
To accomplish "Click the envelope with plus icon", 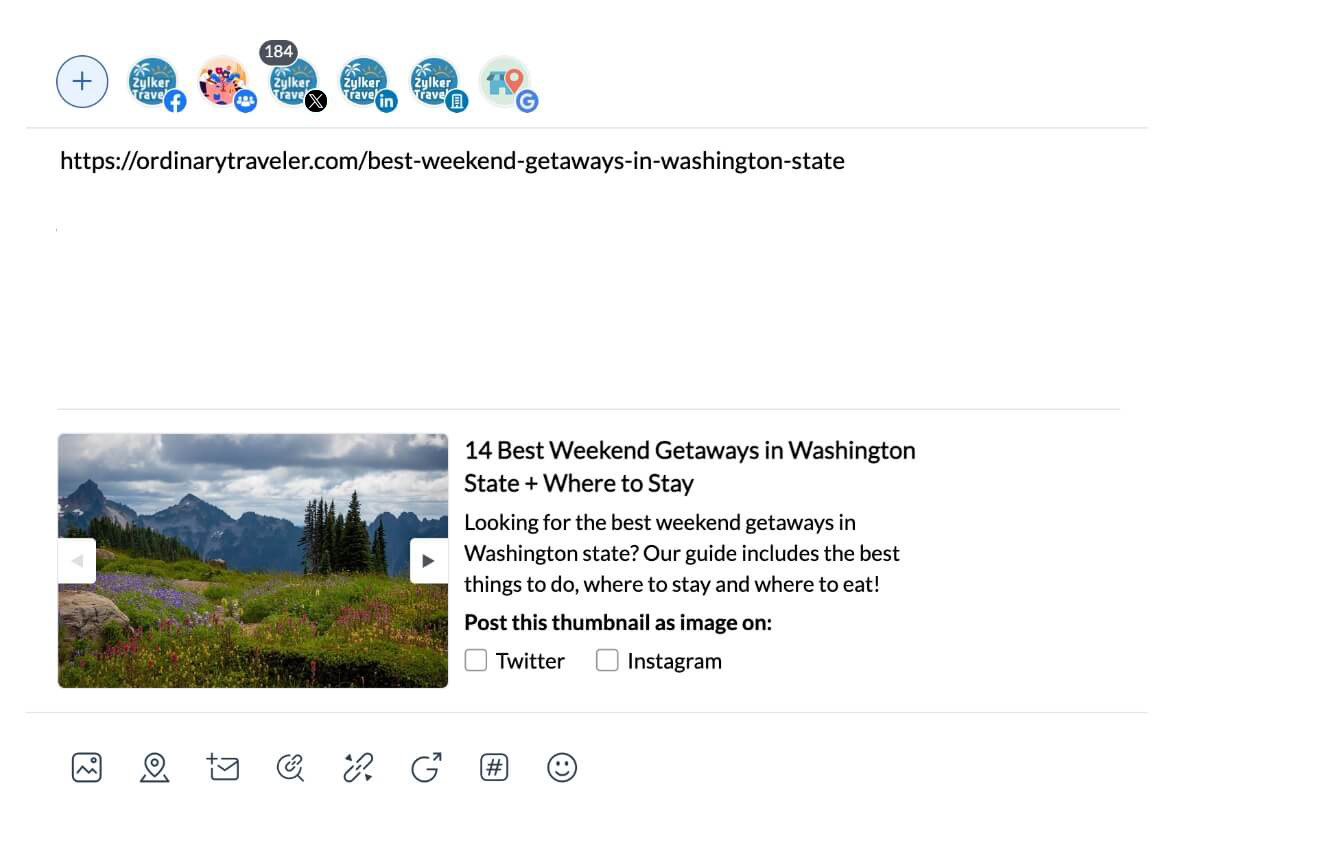I will 223,768.
